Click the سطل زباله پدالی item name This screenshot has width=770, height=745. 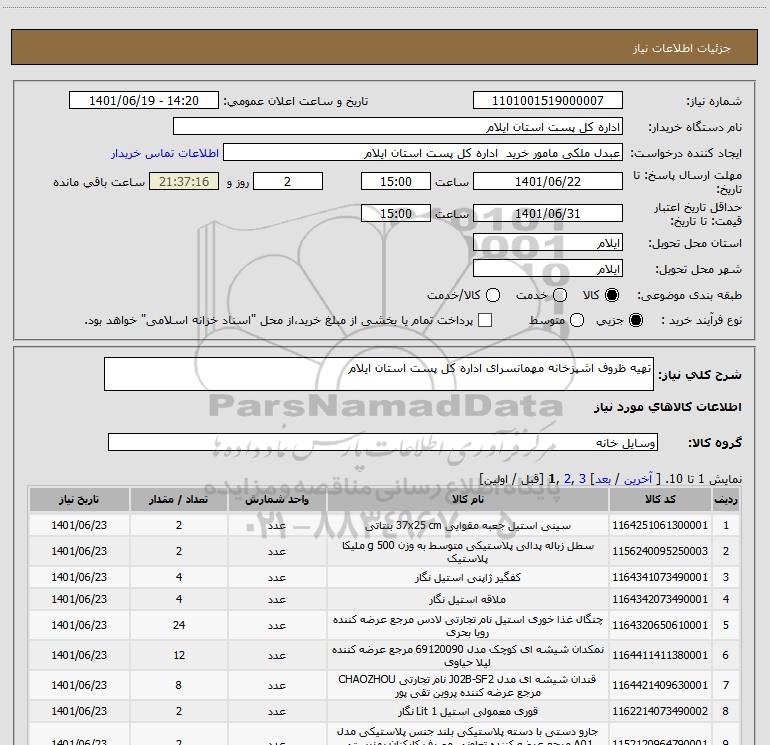coord(468,552)
